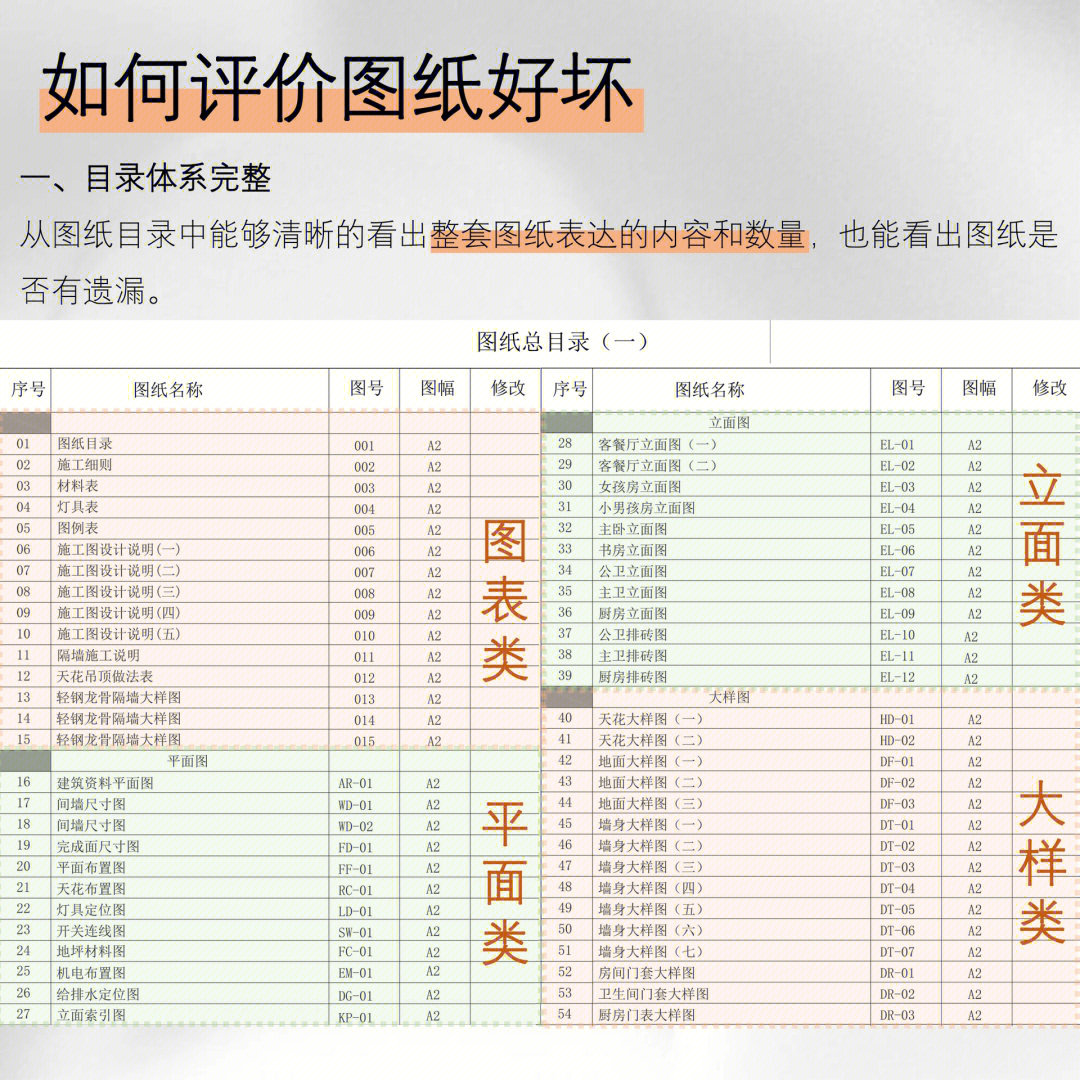Viewport: 1080px width, 1080px height.
Task: Select the cell "施工图设计说明(五)"
Action: pyautogui.click(x=118, y=634)
